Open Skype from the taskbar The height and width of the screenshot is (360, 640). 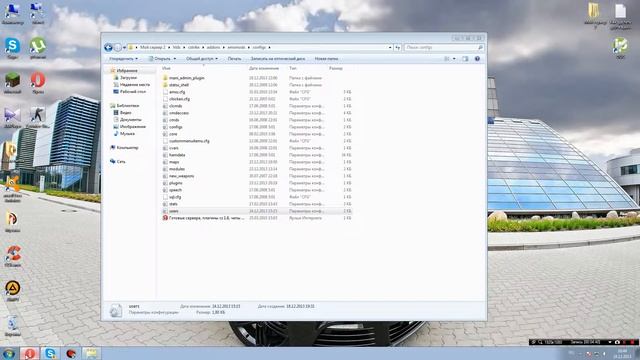[50, 353]
